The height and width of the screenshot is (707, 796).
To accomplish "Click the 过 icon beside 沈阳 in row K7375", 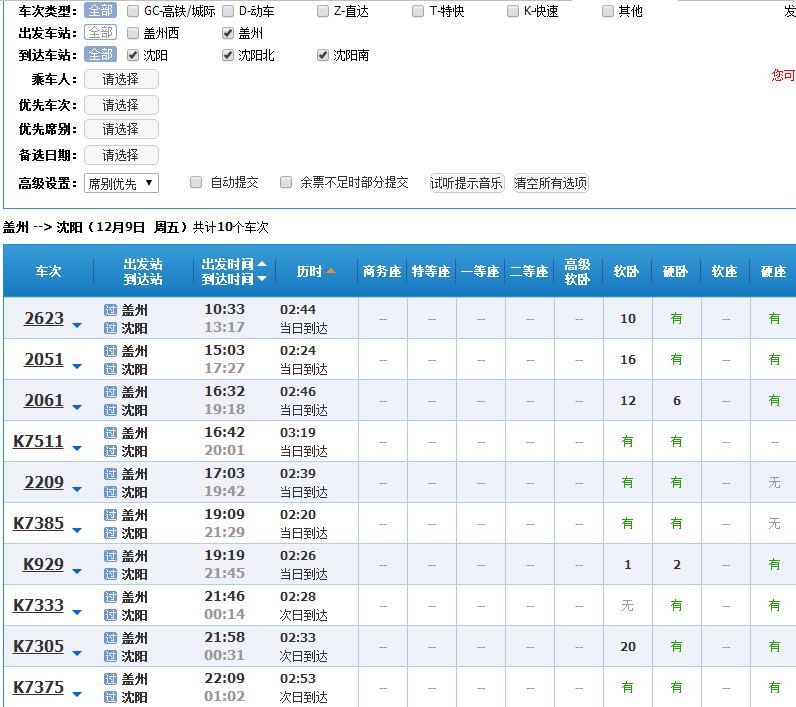I will pyautogui.click(x=110, y=697).
